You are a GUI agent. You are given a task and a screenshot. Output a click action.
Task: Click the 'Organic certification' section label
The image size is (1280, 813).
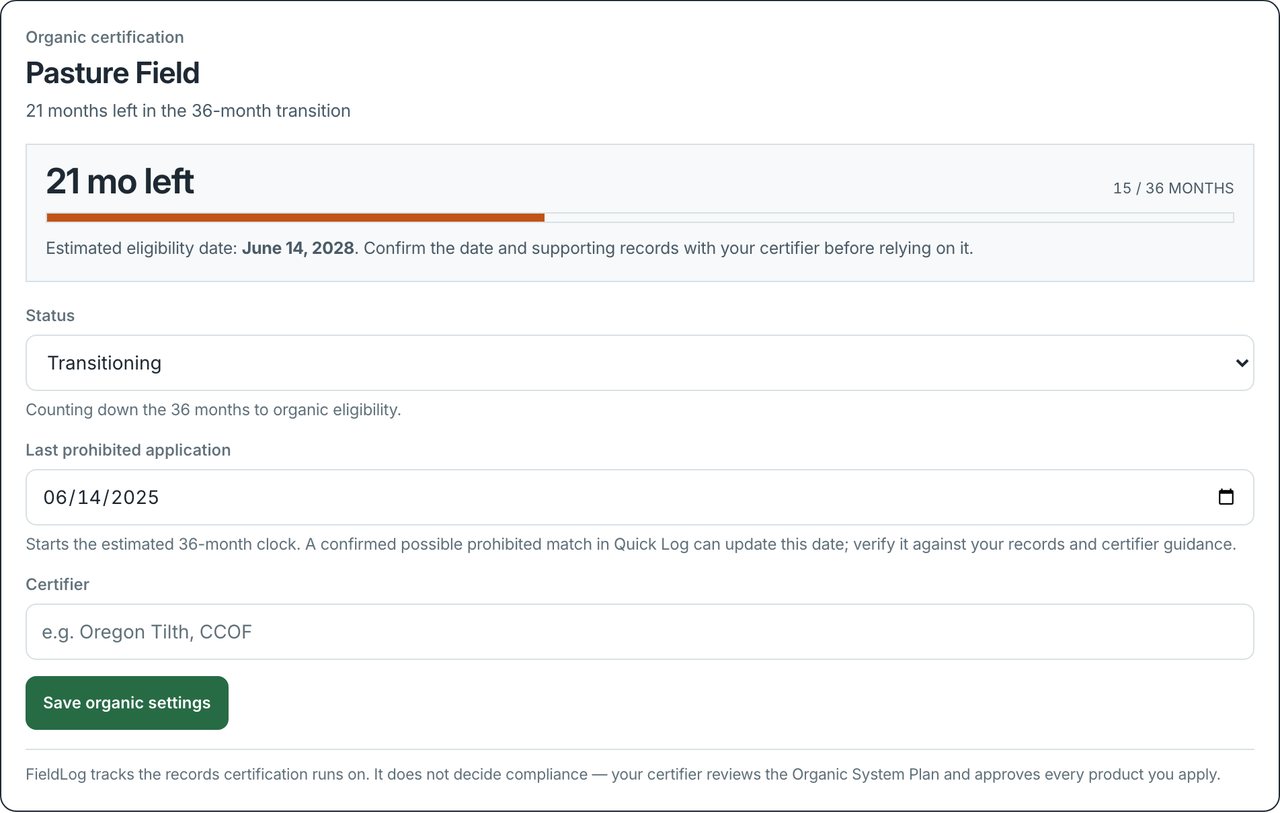click(x=105, y=37)
